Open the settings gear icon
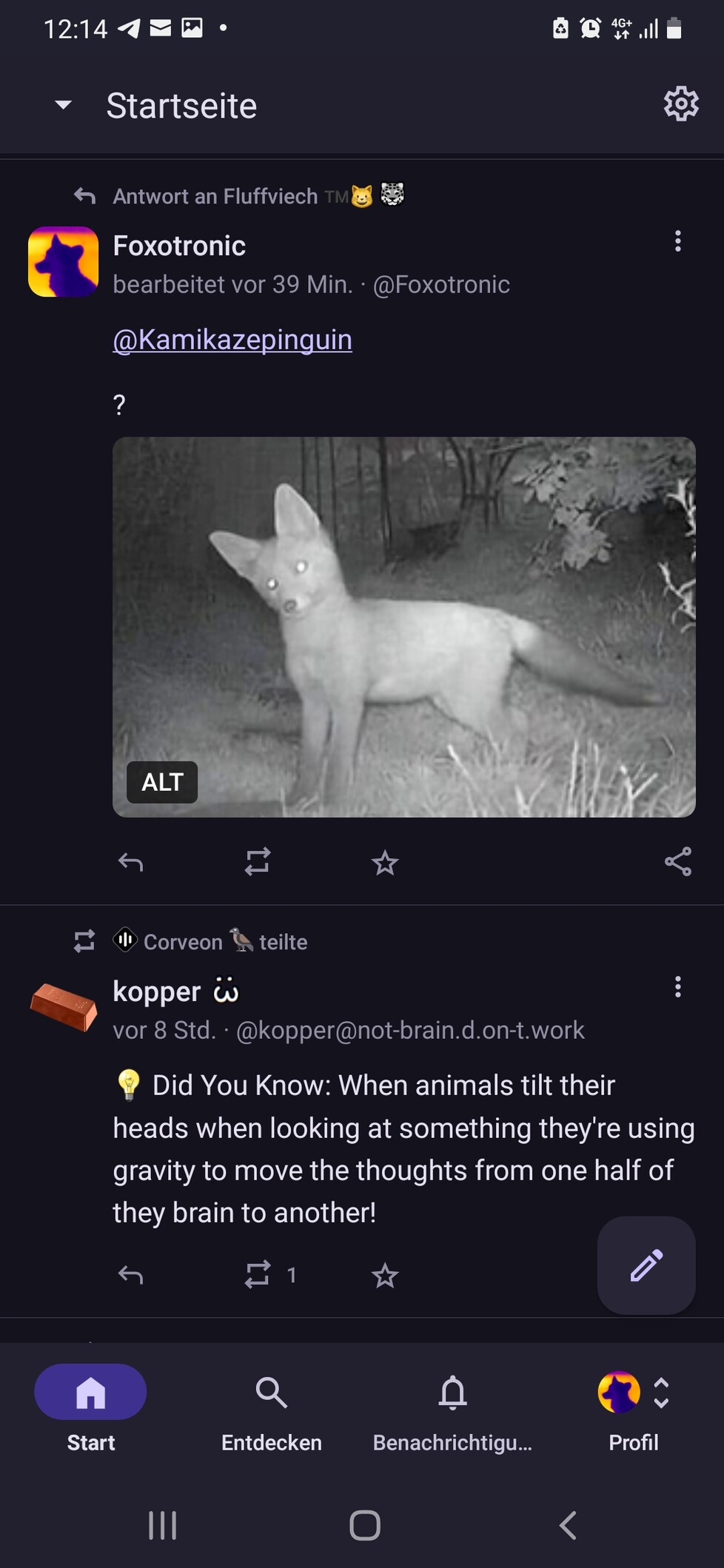The image size is (724, 1568). (x=680, y=104)
